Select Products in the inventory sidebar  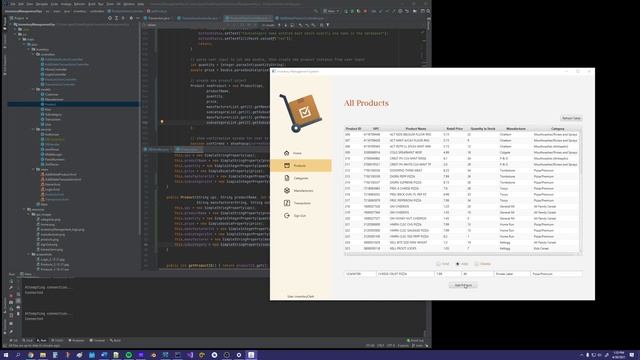point(300,166)
